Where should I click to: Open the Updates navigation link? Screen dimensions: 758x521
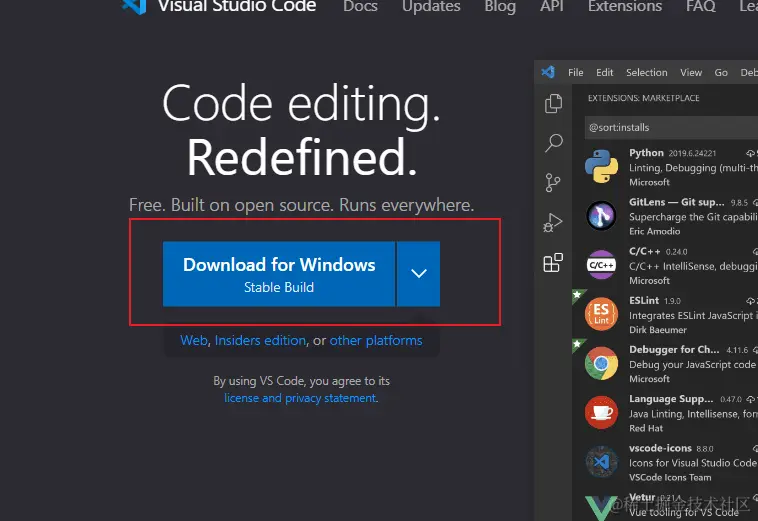(431, 6)
